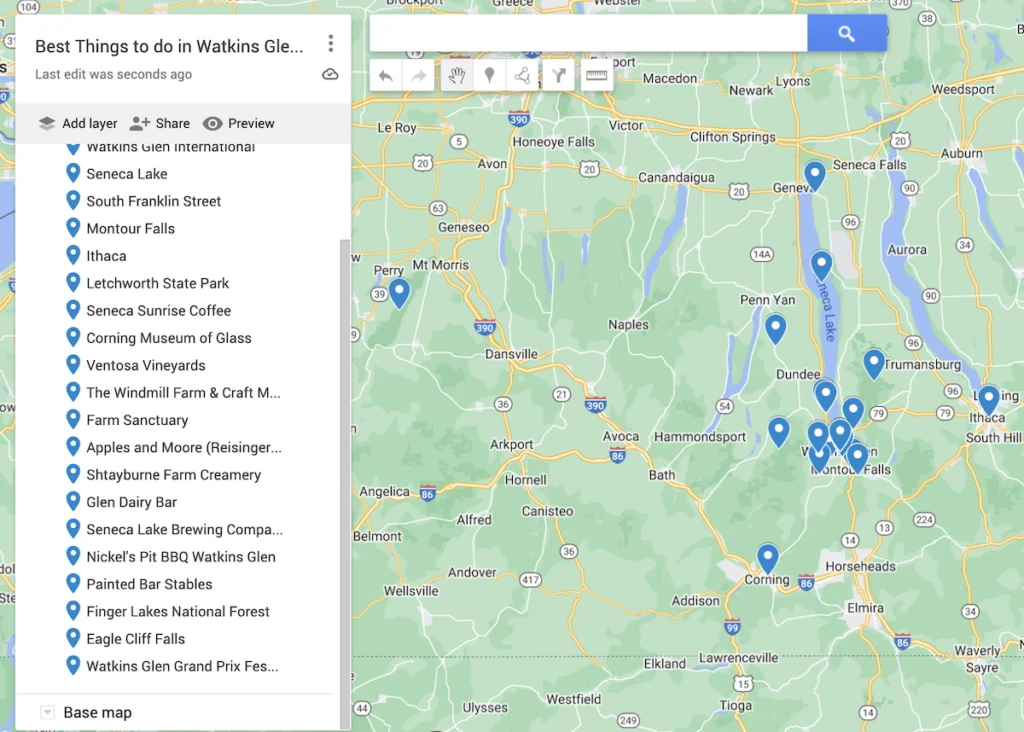The width and height of the screenshot is (1024, 732).
Task: Select Glen Dairy Bar list item
Action: 131,502
